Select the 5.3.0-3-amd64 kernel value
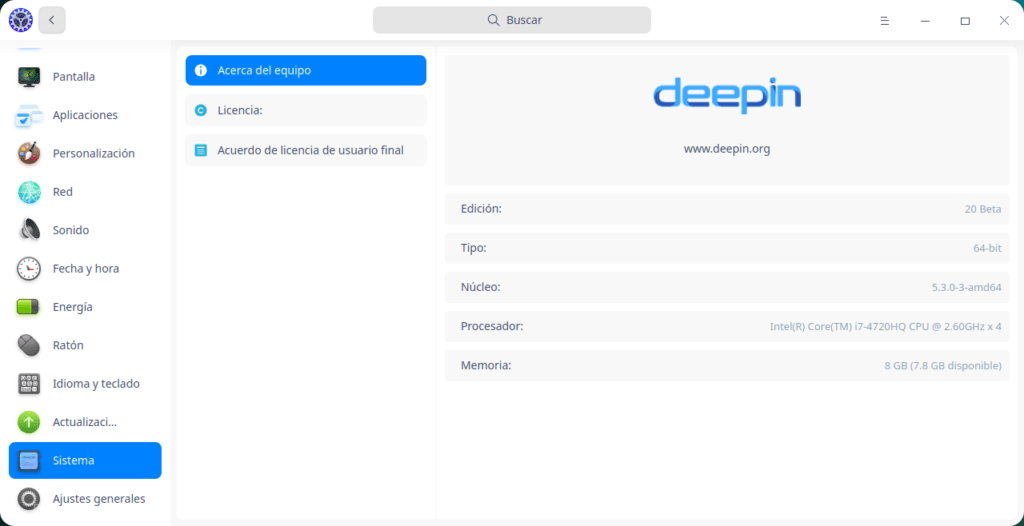This screenshot has width=1024, height=526. [967, 288]
